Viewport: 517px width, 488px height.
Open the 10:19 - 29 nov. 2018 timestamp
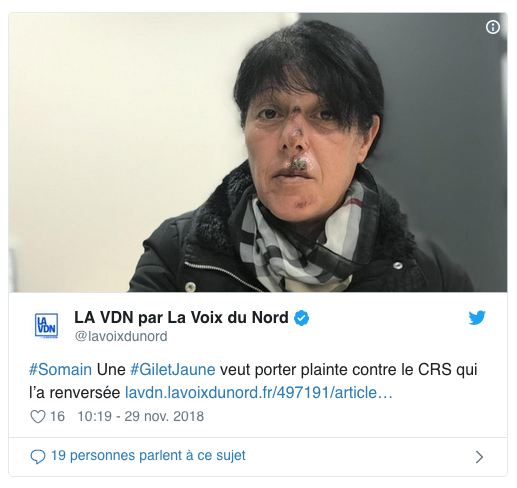(141, 417)
